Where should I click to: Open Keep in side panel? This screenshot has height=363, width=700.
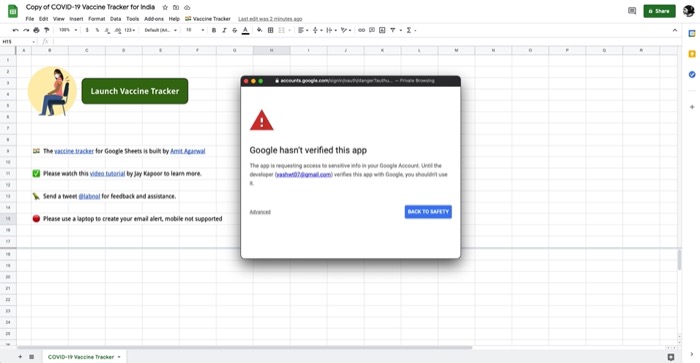[692, 54]
